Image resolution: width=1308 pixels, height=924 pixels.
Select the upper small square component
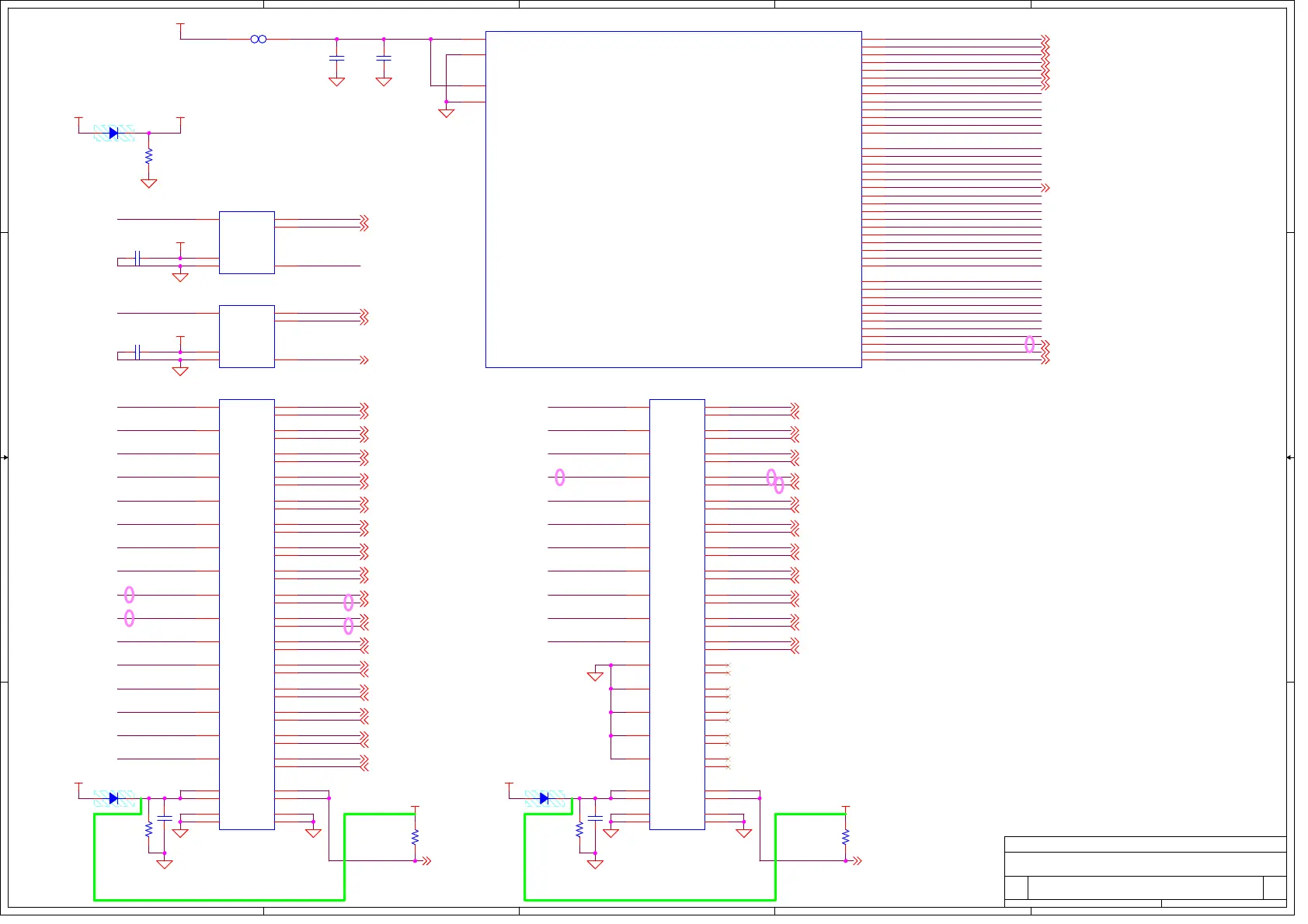point(247,242)
